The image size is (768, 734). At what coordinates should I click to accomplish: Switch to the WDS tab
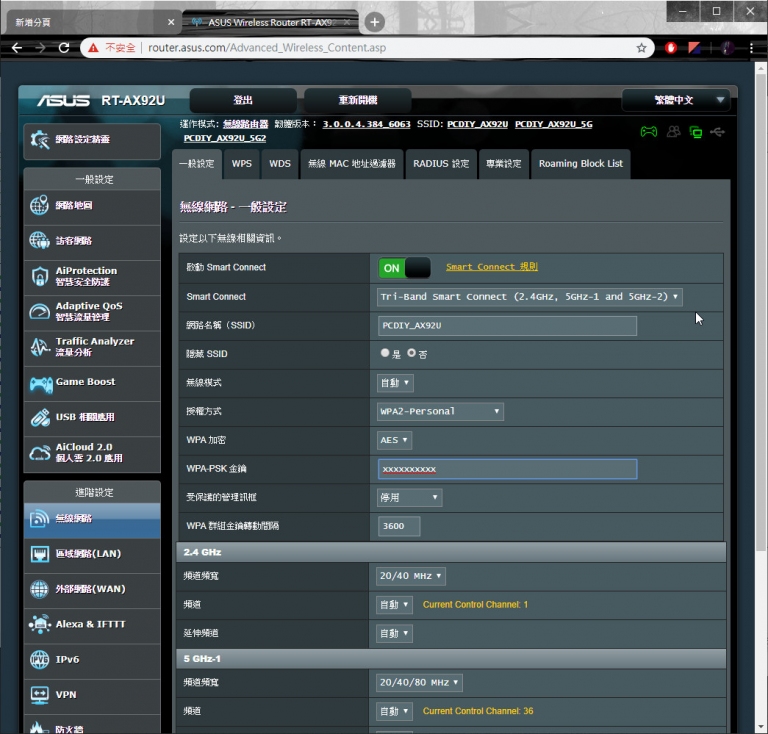tap(280, 164)
